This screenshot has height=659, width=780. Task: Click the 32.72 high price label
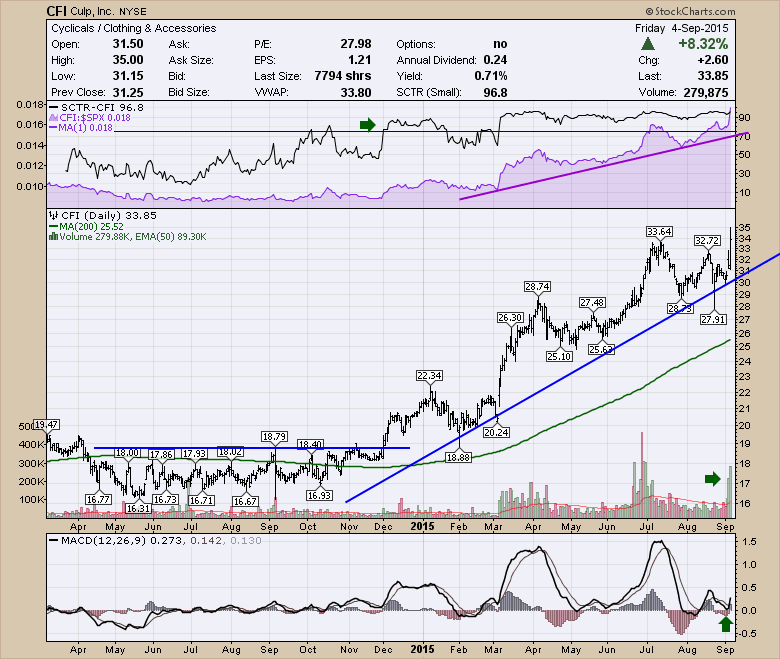coord(707,241)
